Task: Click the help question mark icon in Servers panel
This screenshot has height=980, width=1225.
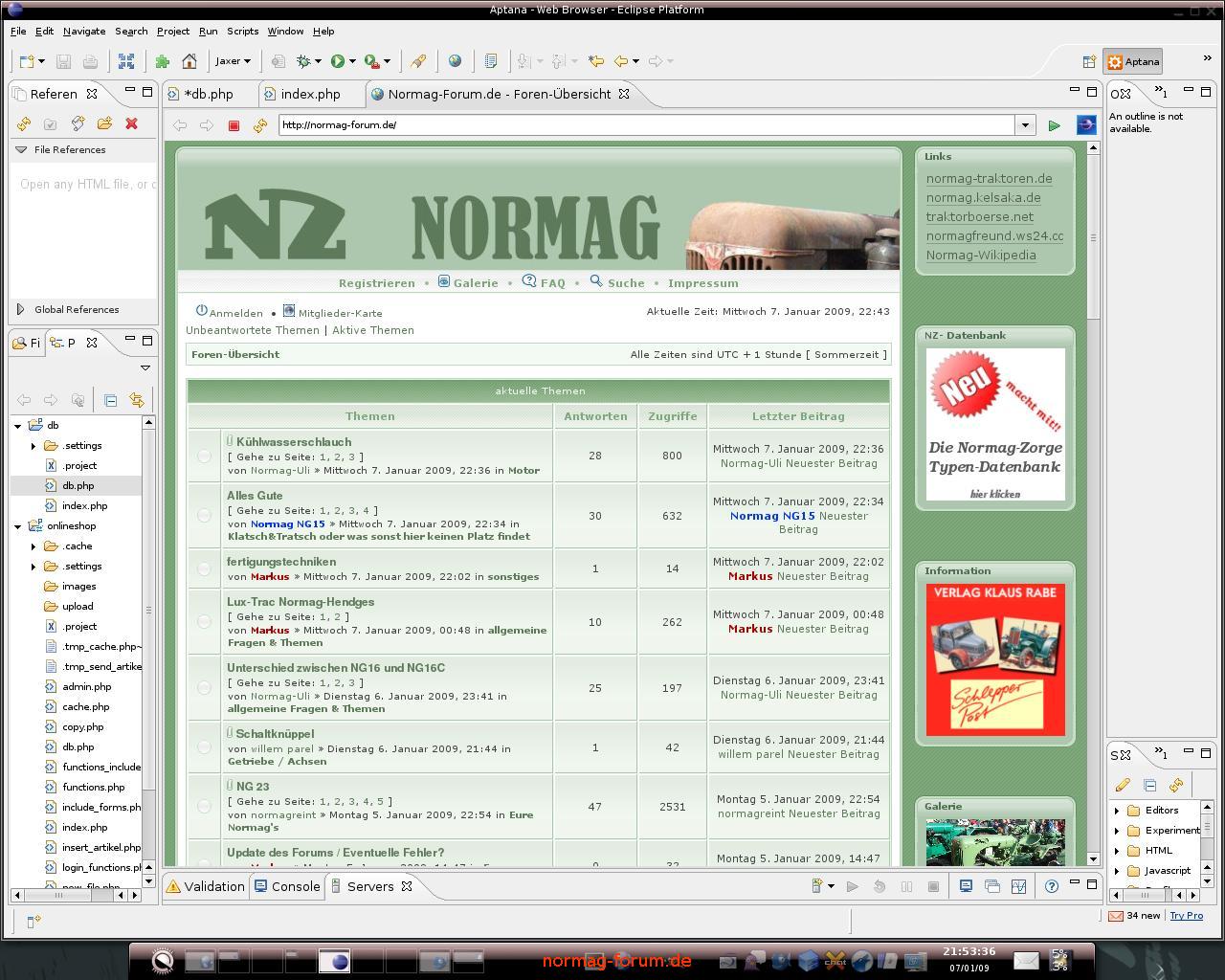Action: tap(1051, 886)
